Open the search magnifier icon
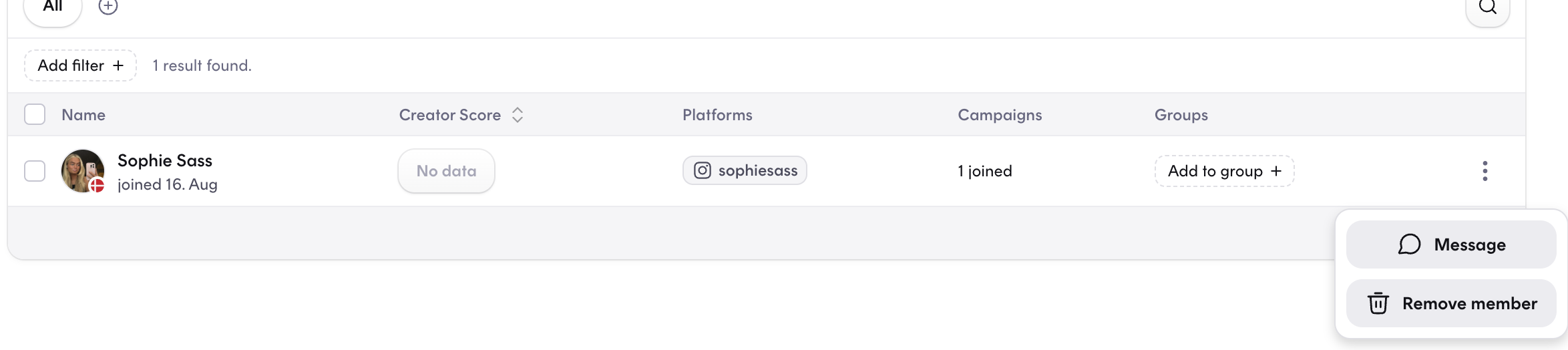1568x350 pixels. [1487, 7]
